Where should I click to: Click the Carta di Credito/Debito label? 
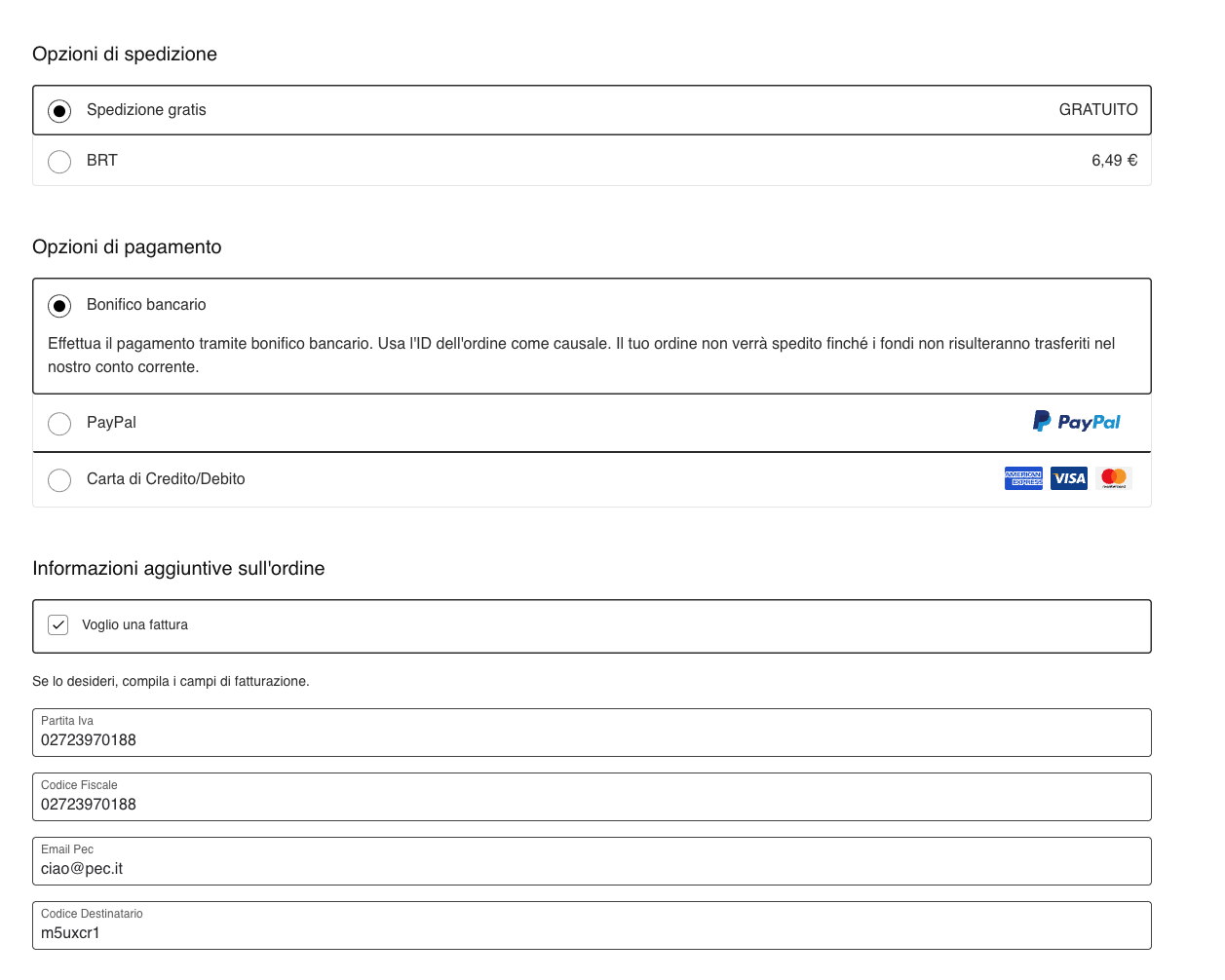[166, 479]
